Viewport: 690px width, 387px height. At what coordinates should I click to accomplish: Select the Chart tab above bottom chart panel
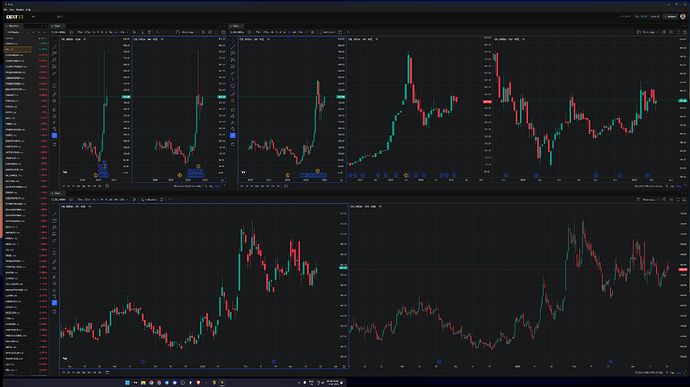(57, 193)
